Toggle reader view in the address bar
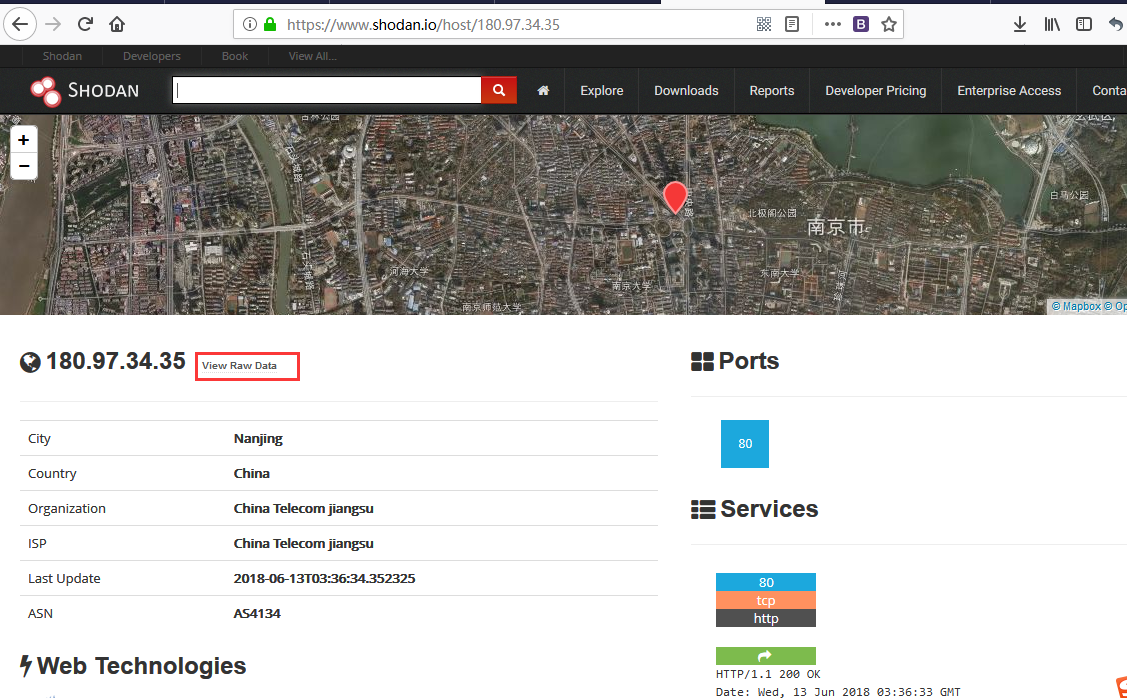Screen dimensions: 1127x698 [792, 24]
